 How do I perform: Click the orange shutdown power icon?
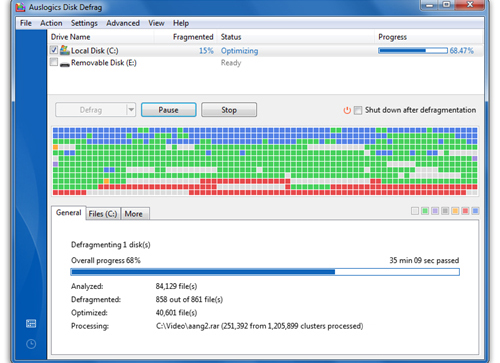[347, 110]
